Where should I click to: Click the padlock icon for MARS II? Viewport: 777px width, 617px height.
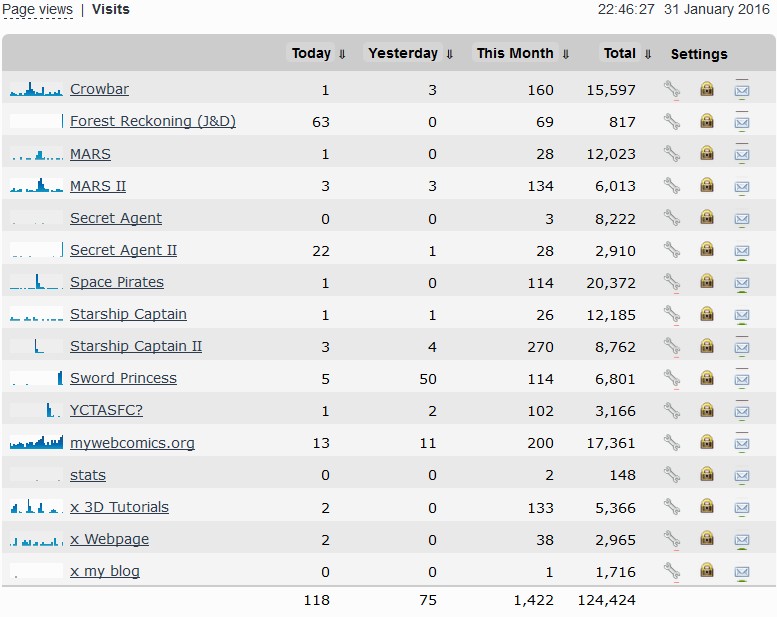(x=707, y=185)
